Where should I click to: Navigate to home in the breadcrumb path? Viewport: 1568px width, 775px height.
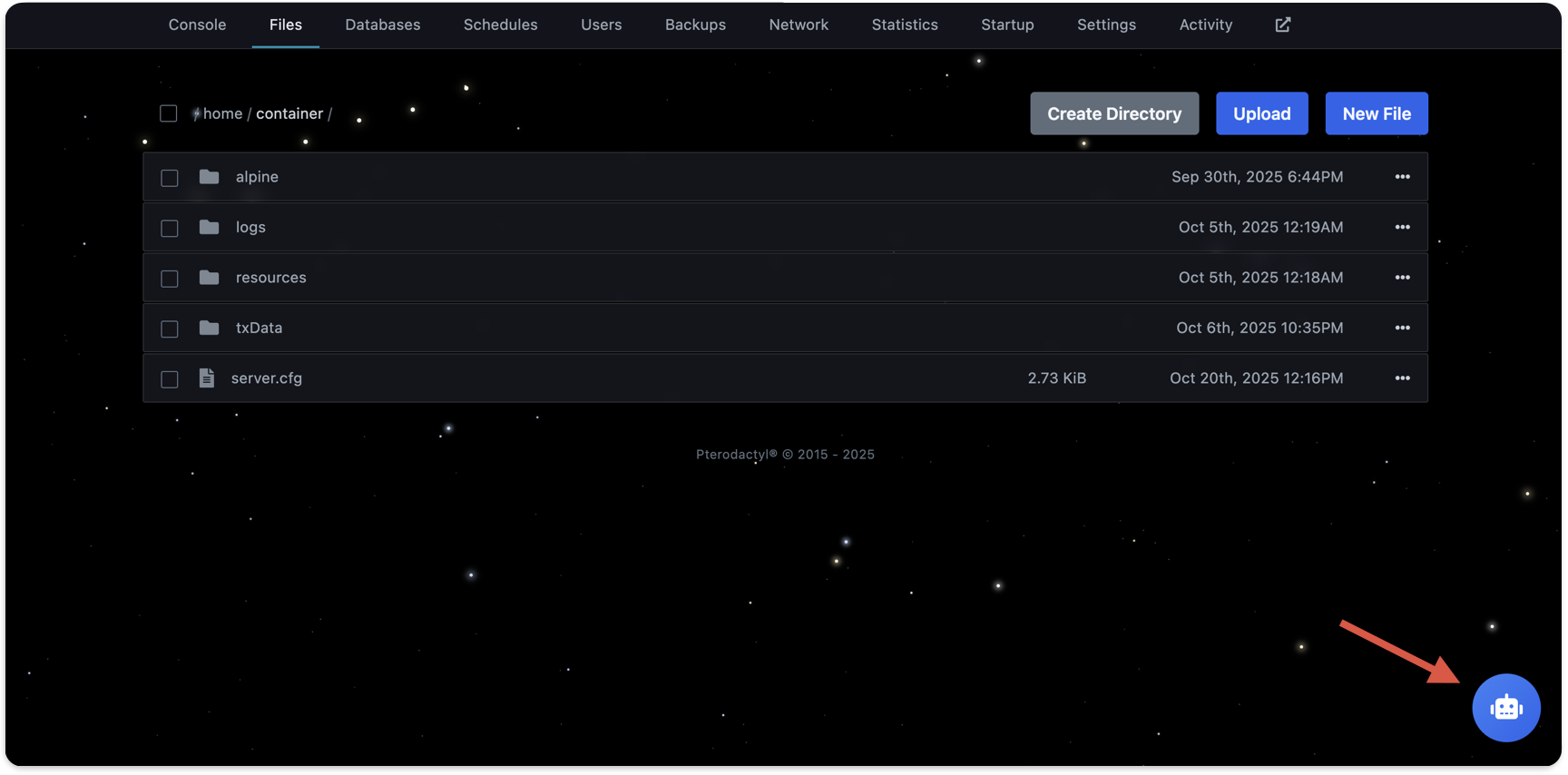(222, 113)
